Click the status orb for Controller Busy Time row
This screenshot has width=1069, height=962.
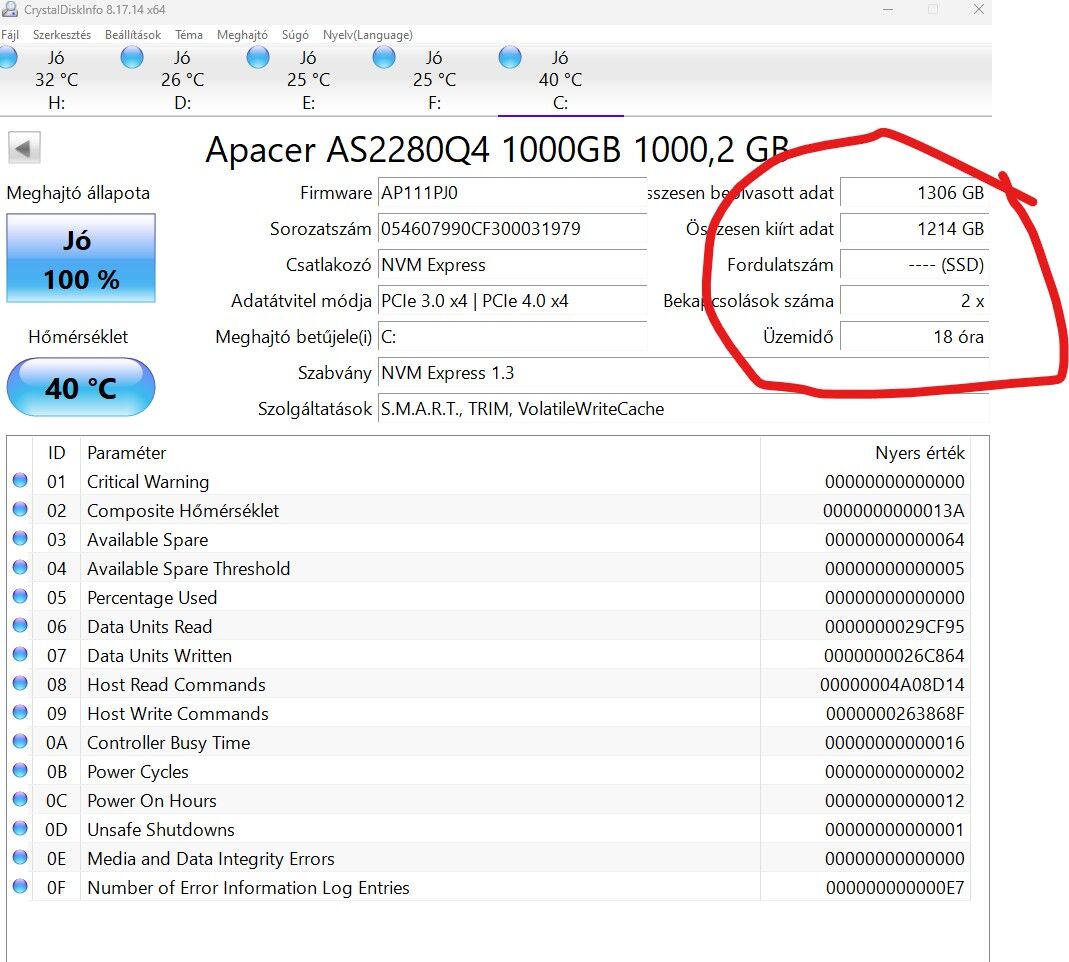[20, 741]
